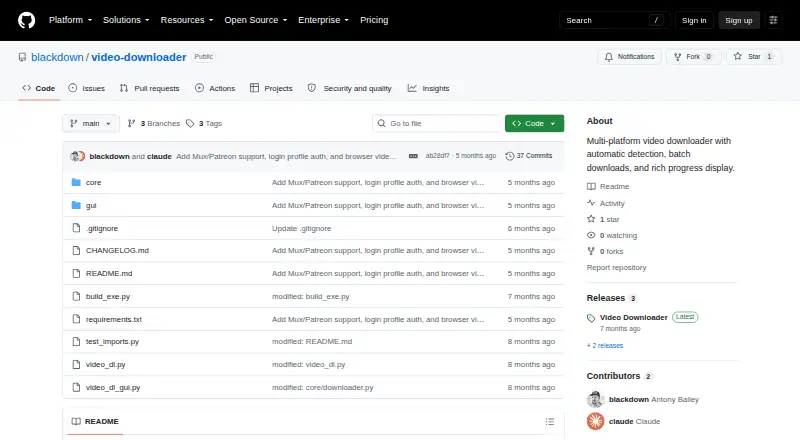Focus the Go to file field
This screenshot has width=800, height=440.
point(437,124)
